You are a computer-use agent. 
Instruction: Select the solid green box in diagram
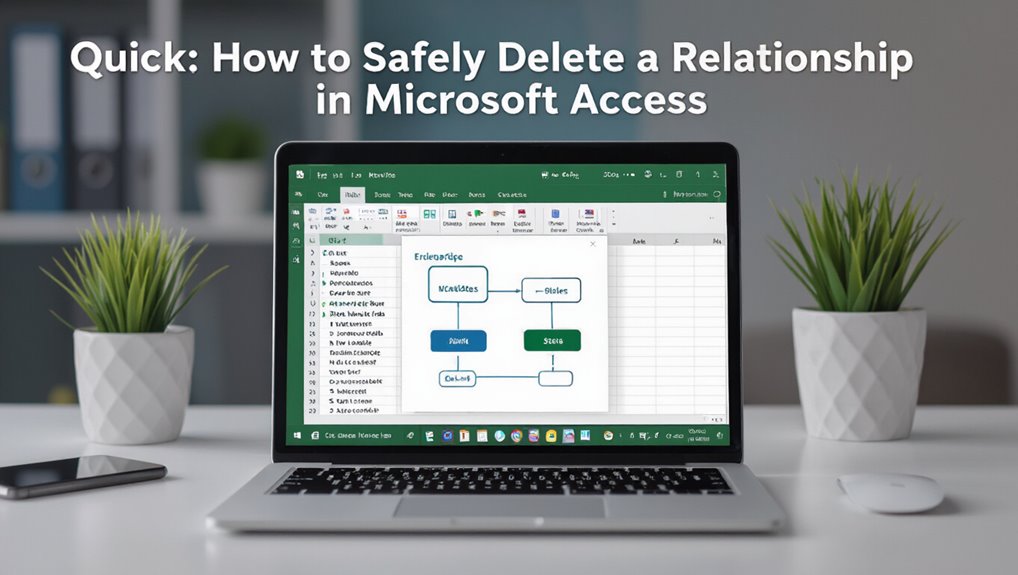pyautogui.click(x=552, y=340)
